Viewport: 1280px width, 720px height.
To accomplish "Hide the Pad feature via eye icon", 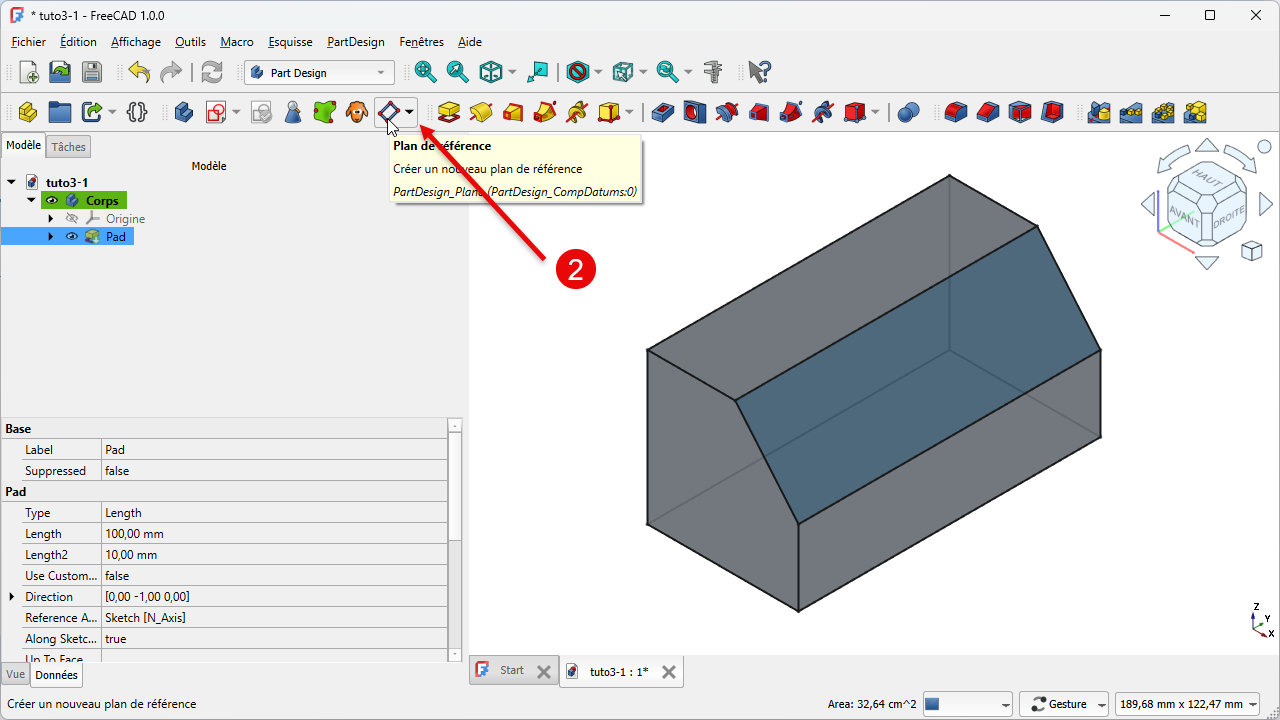I will click(71, 237).
